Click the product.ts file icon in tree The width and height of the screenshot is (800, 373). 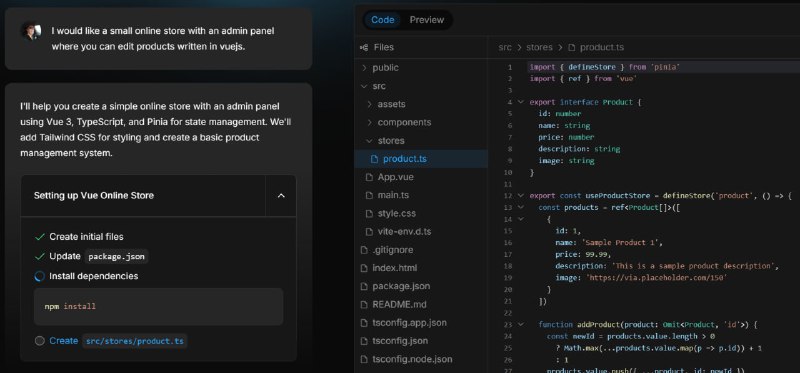pyautogui.click(x=374, y=159)
